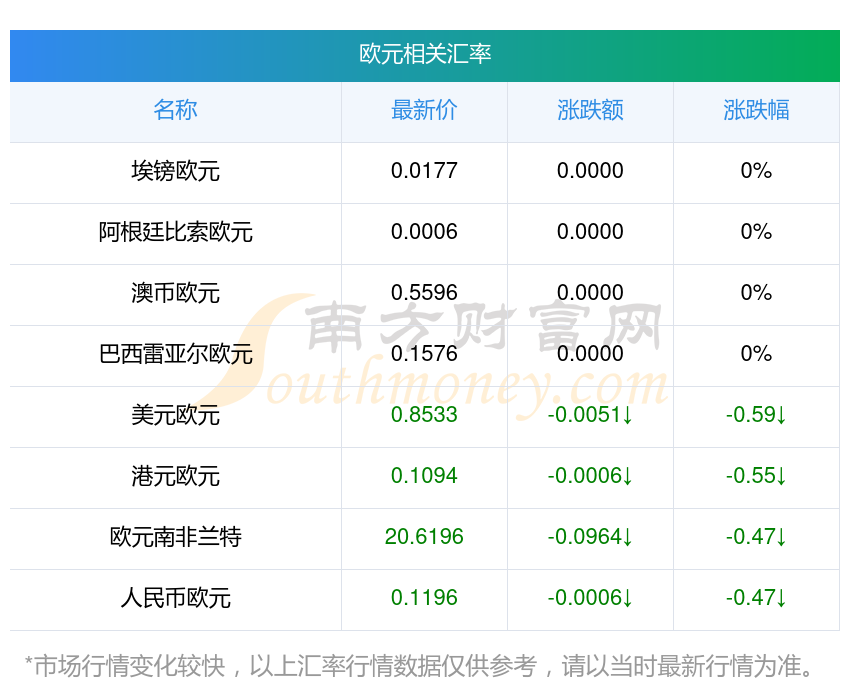This screenshot has width=850, height=698.
Task: Click the 0.5596 latest price value
Action: pos(424,293)
